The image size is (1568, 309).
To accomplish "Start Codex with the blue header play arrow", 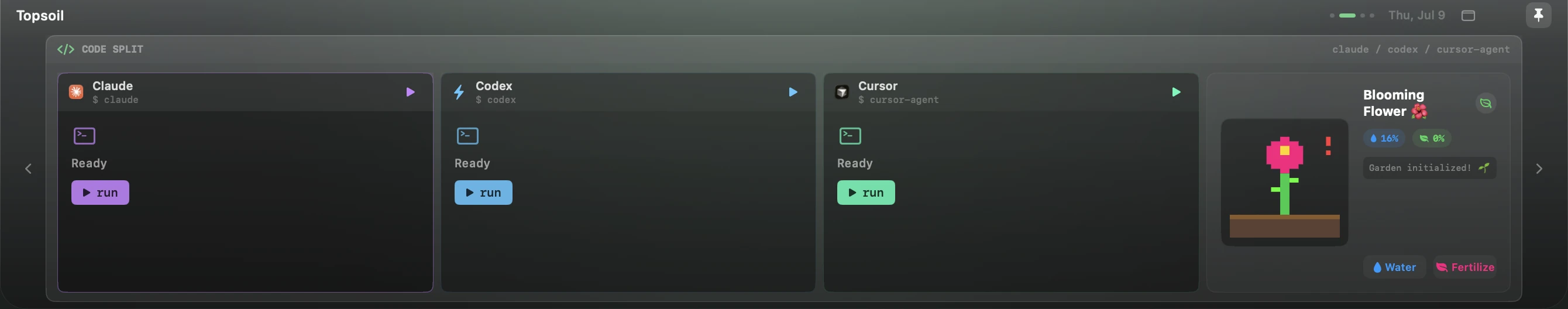I will coord(793,92).
